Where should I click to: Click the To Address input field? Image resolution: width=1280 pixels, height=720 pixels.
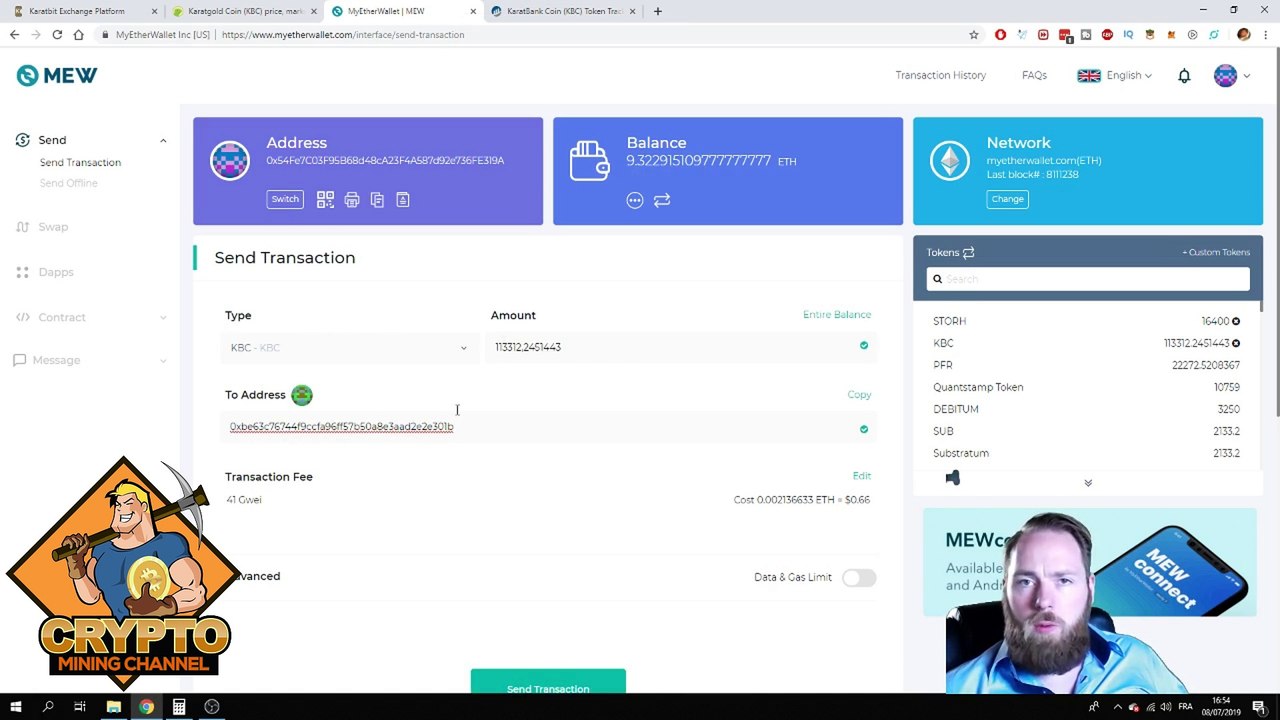point(550,428)
